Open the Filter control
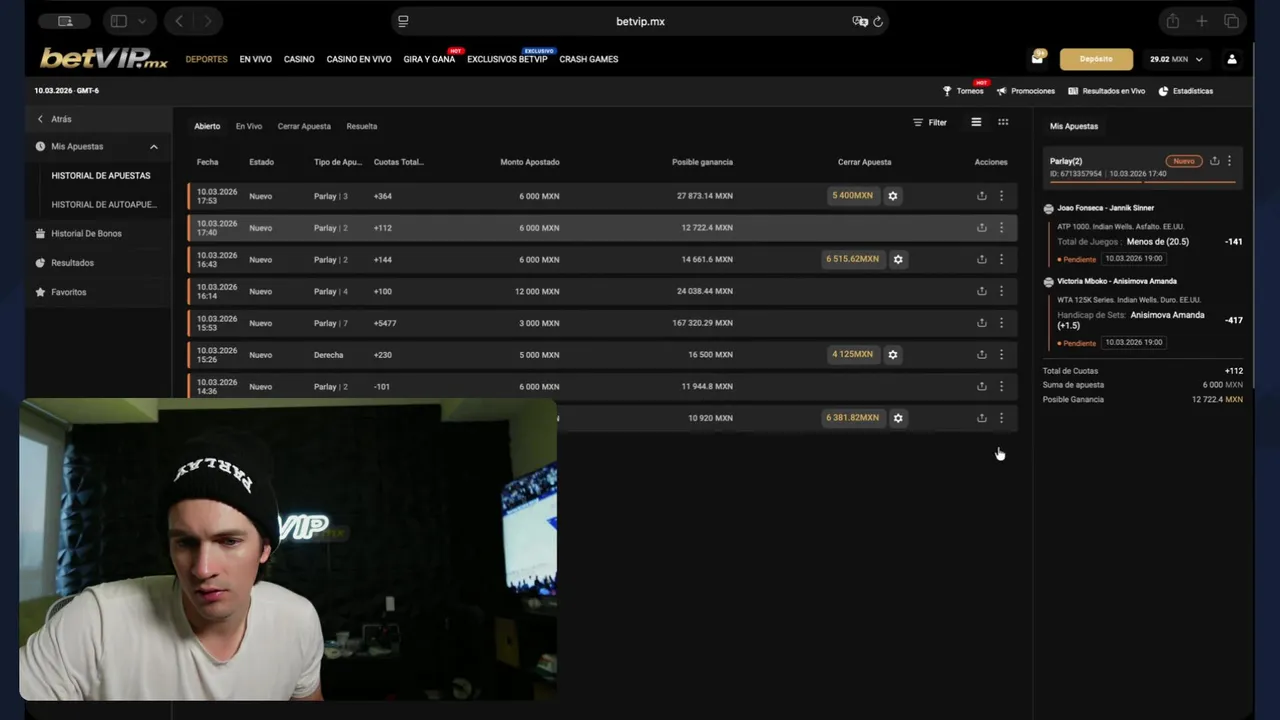This screenshot has height=720, width=1280. [x=930, y=123]
